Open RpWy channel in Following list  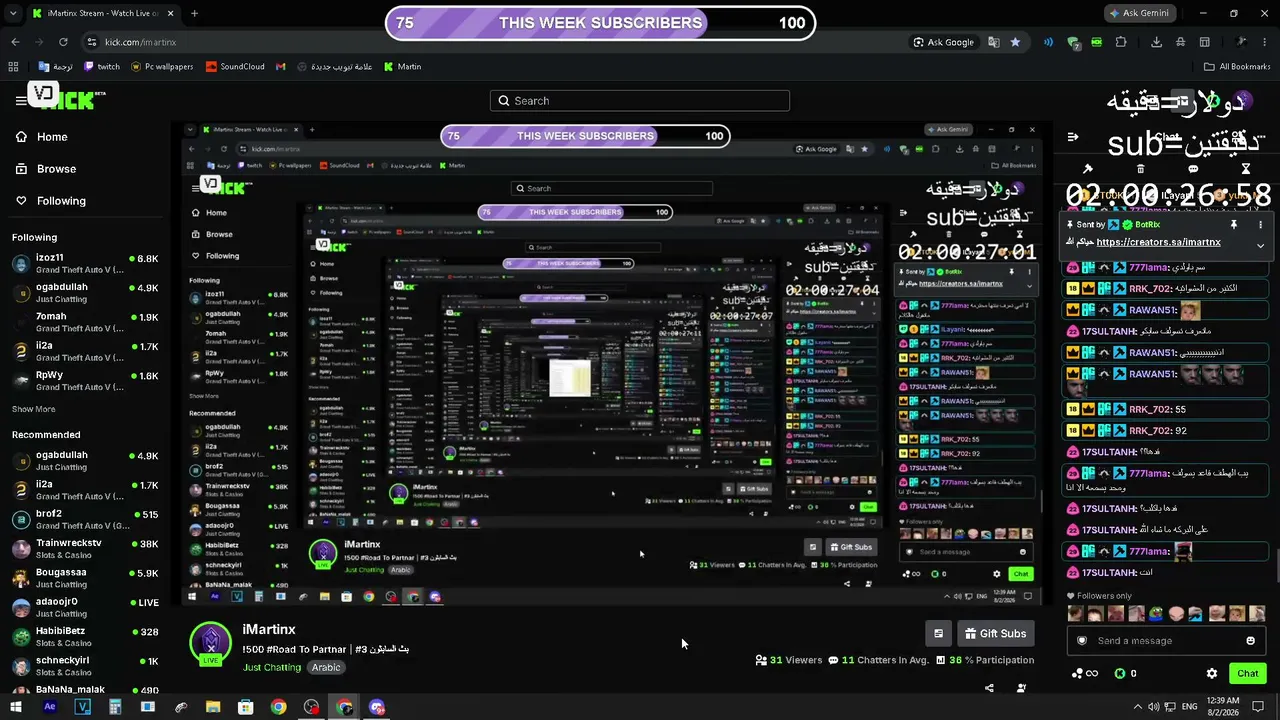pos(85,380)
